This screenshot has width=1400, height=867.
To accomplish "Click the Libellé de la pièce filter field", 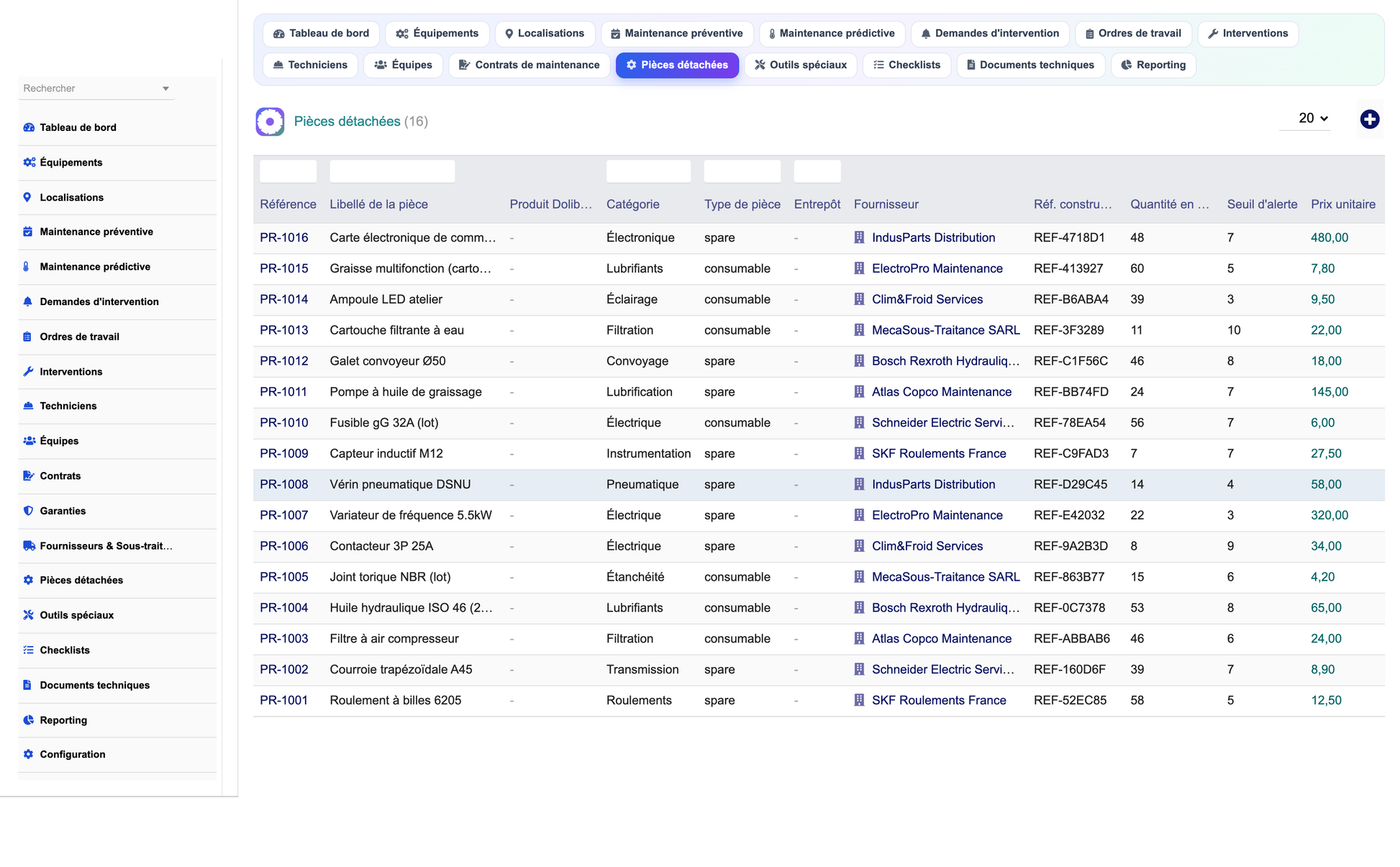I will click(392, 171).
